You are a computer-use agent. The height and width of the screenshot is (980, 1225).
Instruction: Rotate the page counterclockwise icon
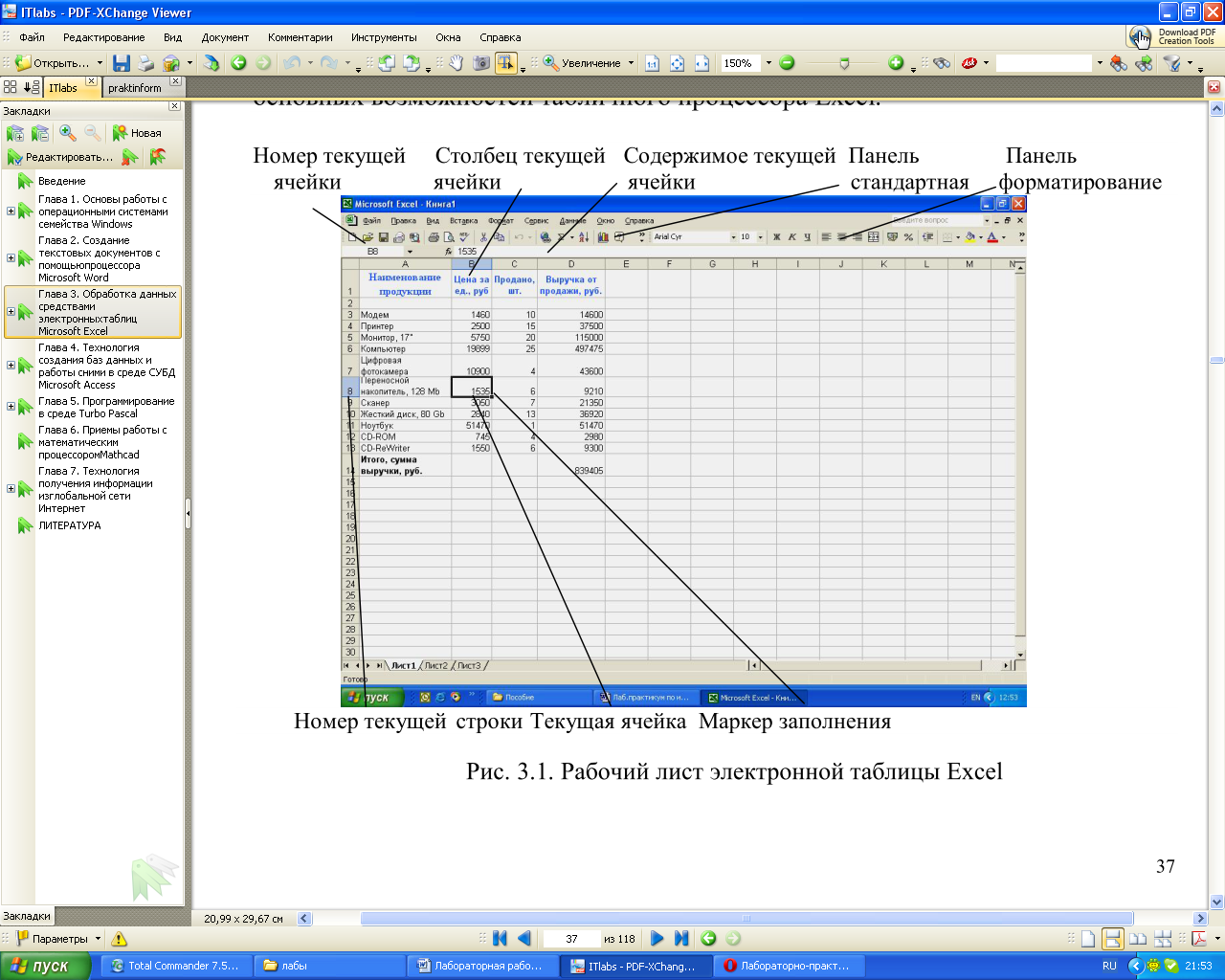pos(387,63)
